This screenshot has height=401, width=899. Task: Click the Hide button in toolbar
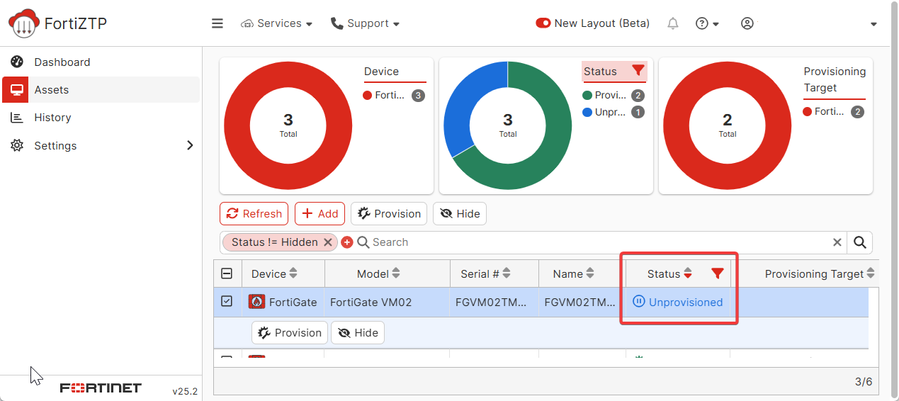460,214
